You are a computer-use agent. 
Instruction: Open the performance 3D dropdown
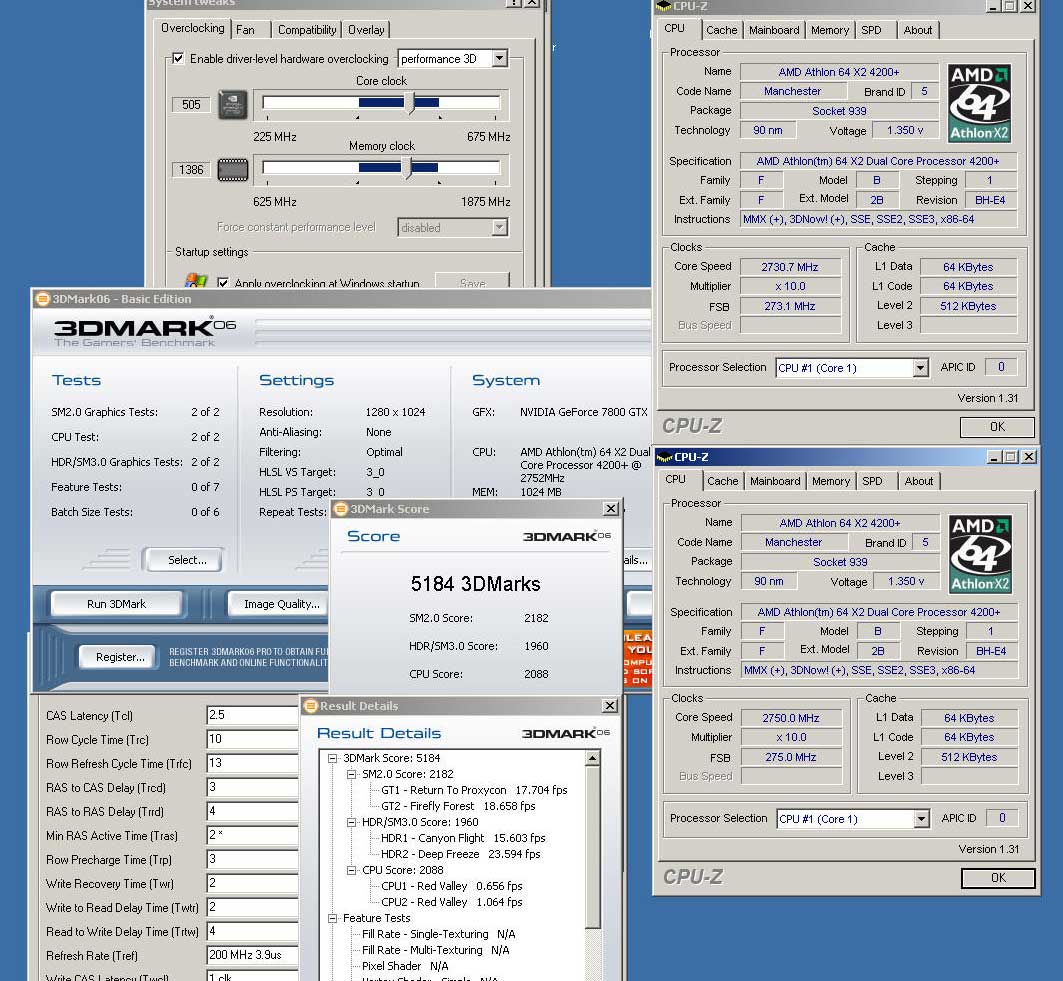(500, 58)
